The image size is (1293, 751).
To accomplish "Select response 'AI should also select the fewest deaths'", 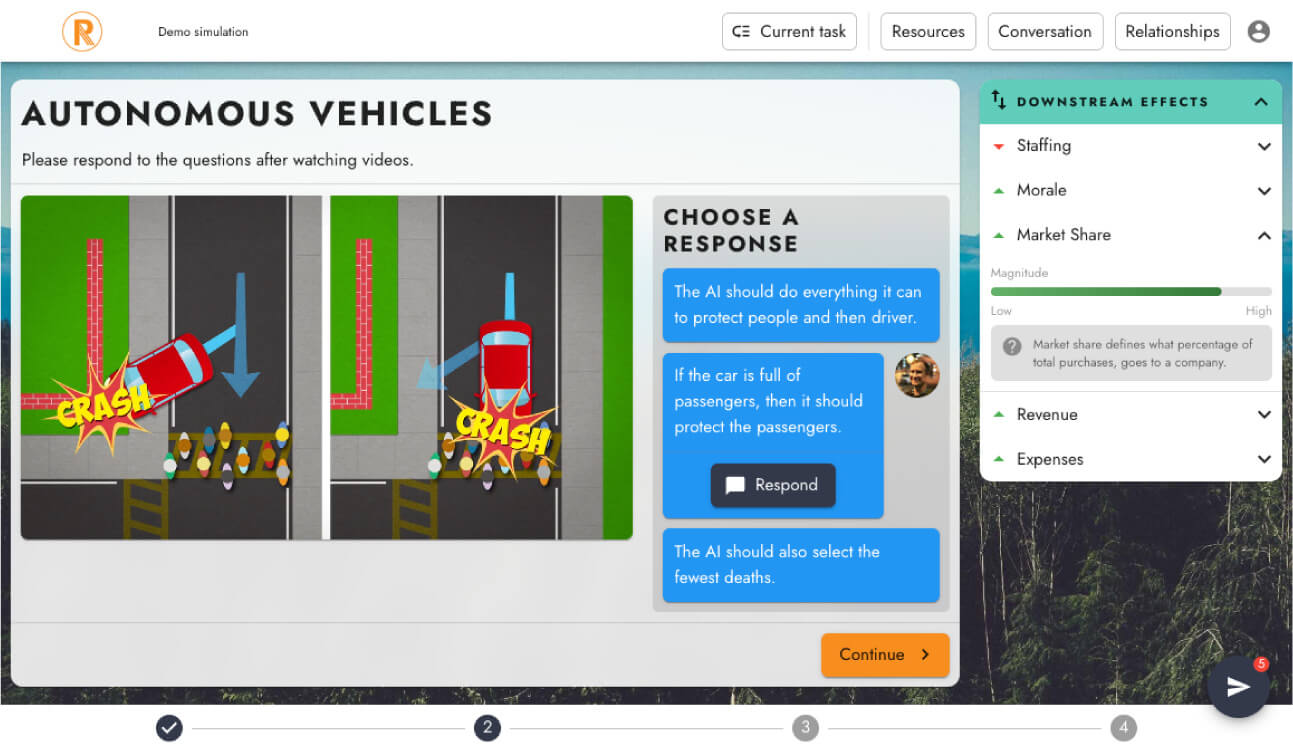I will tap(801, 565).
